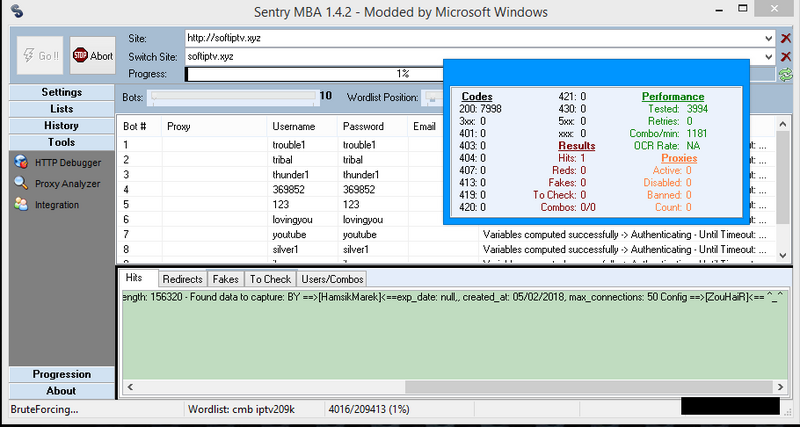Expand the Switch Site dropdown list

[x=769, y=57]
